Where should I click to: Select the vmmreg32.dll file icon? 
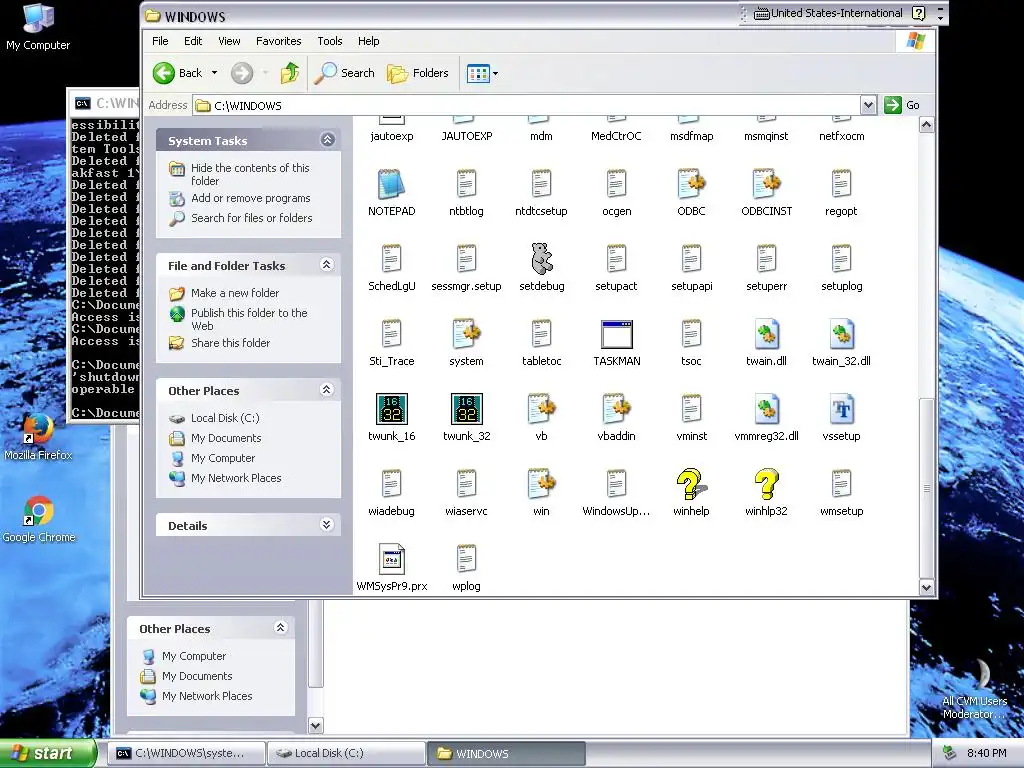(x=766, y=409)
